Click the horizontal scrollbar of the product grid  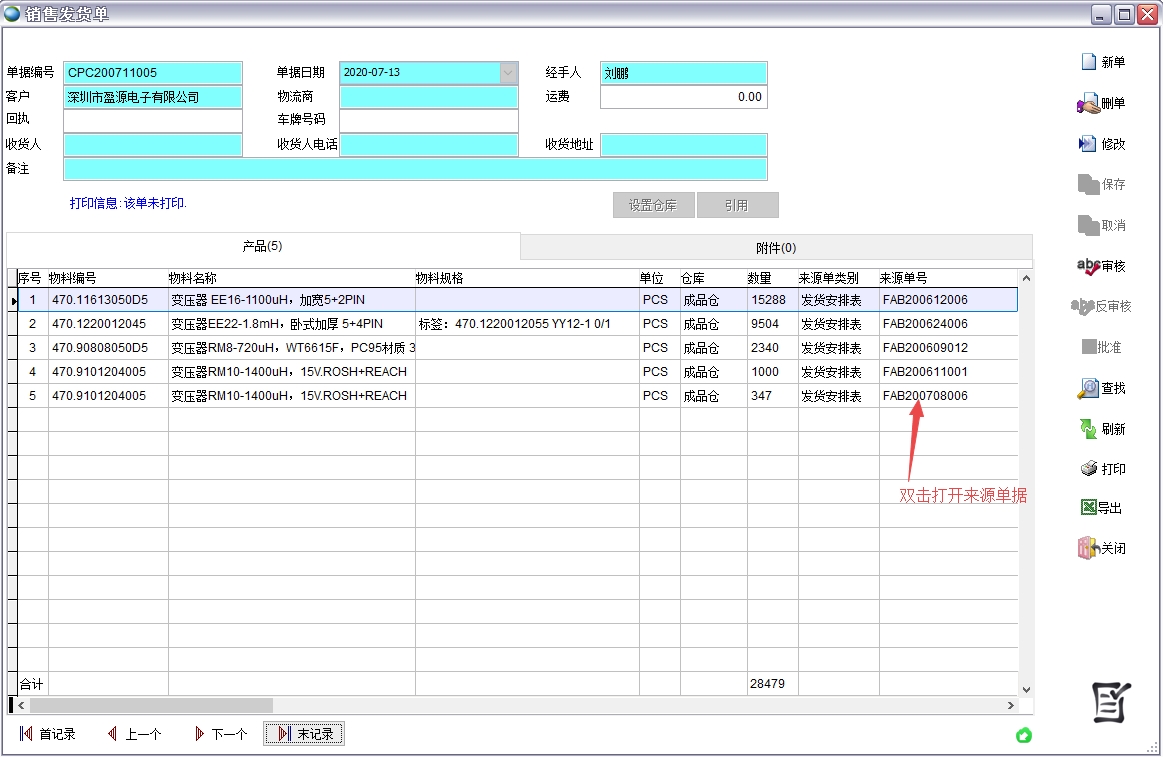coord(500,706)
